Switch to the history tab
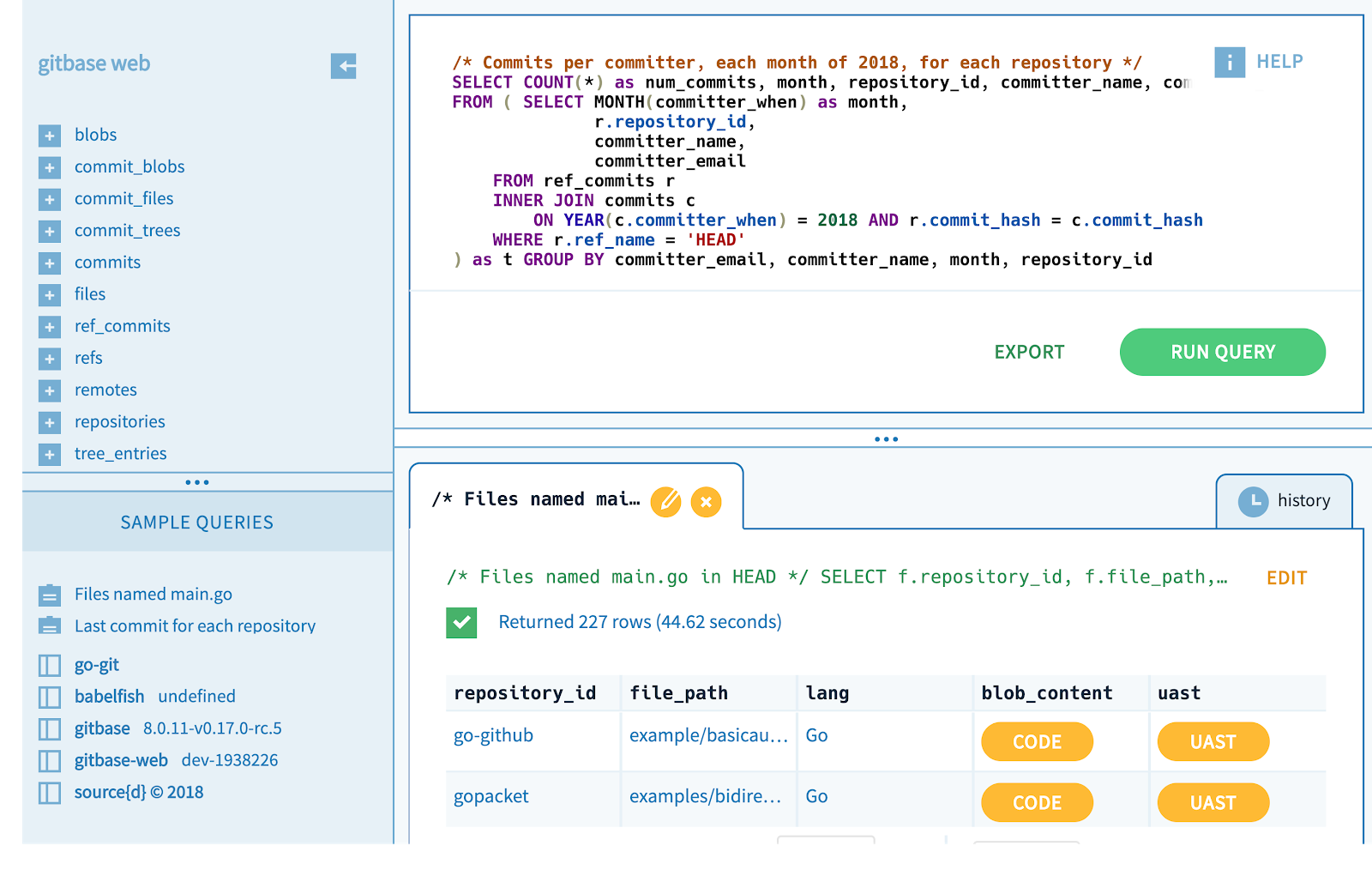 tap(1305, 500)
